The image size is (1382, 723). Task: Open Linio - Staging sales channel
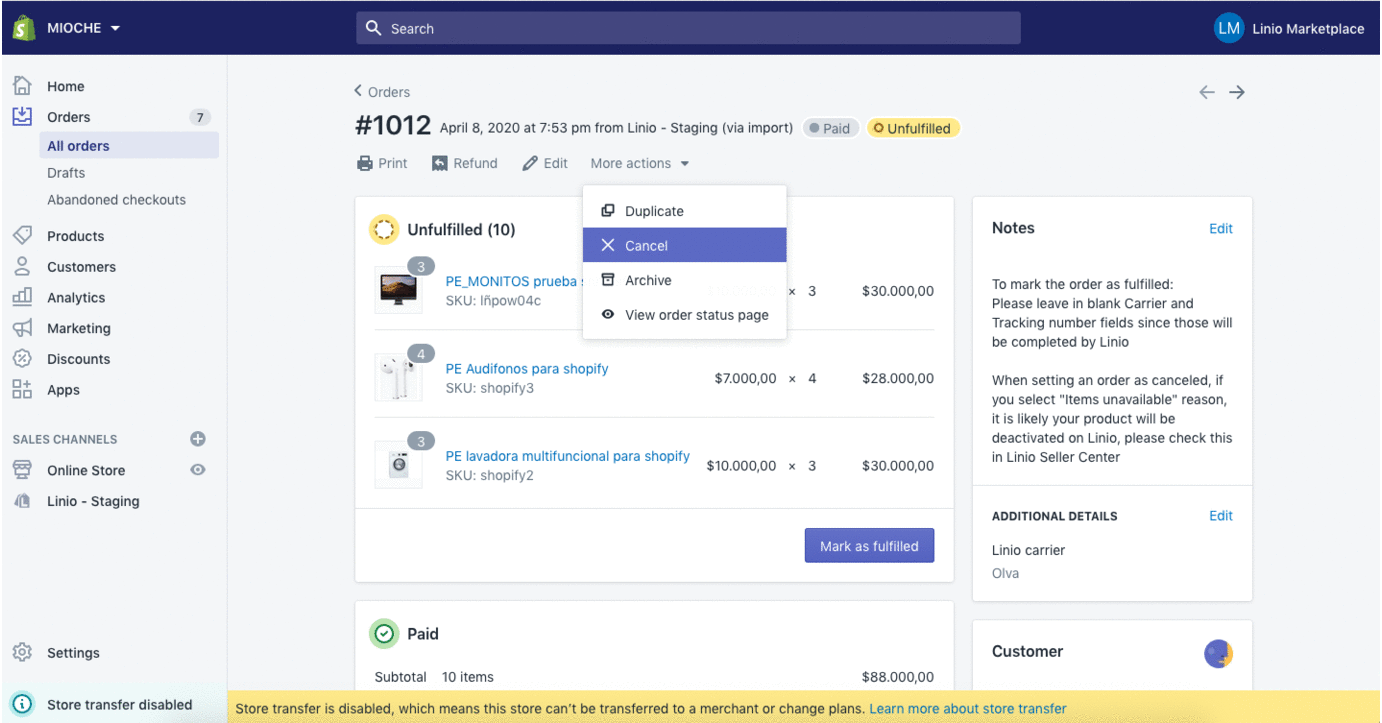[93, 501]
